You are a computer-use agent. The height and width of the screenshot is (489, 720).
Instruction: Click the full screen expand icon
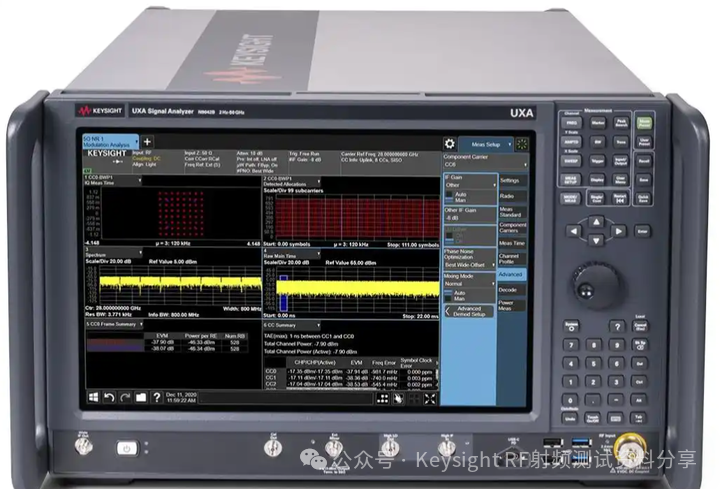pos(430,399)
